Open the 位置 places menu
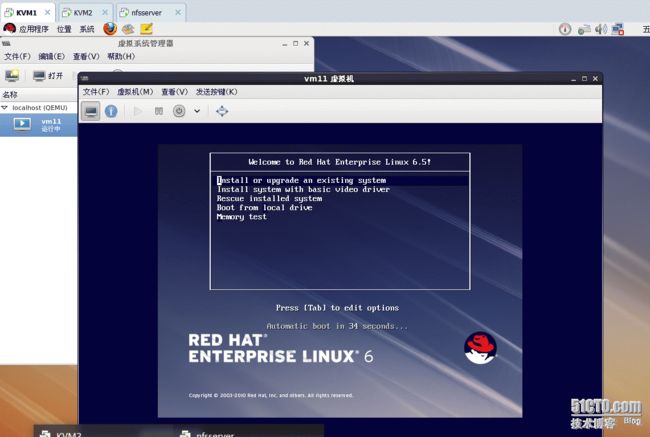The width and height of the screenshot is (650, 437). coord(64,29)
